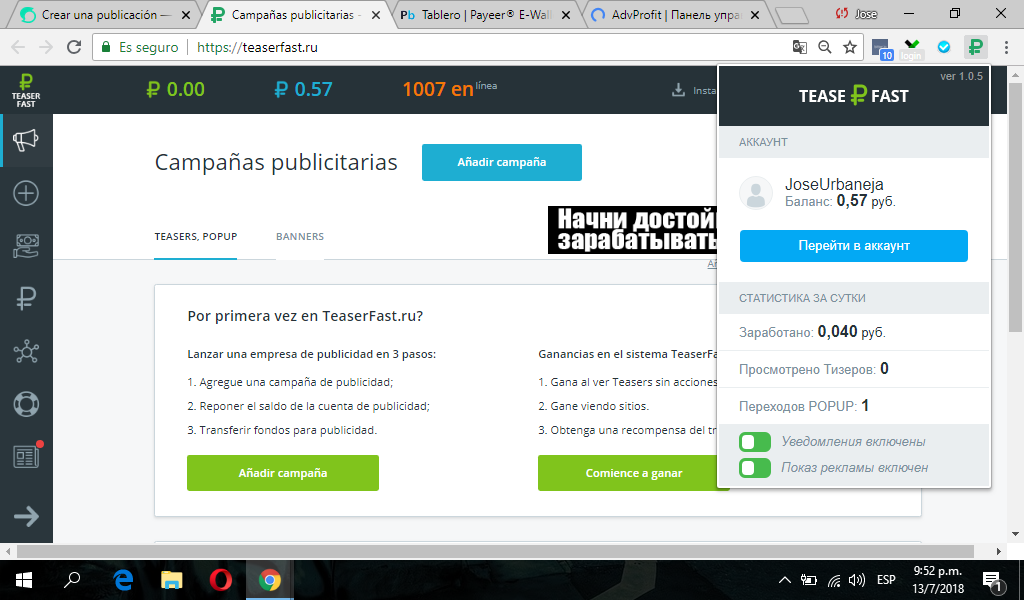This screenshot has height=600, width=1024.
Task: Open the campaigns megaphone sidebar icon
Action: (x=26, y=140)
